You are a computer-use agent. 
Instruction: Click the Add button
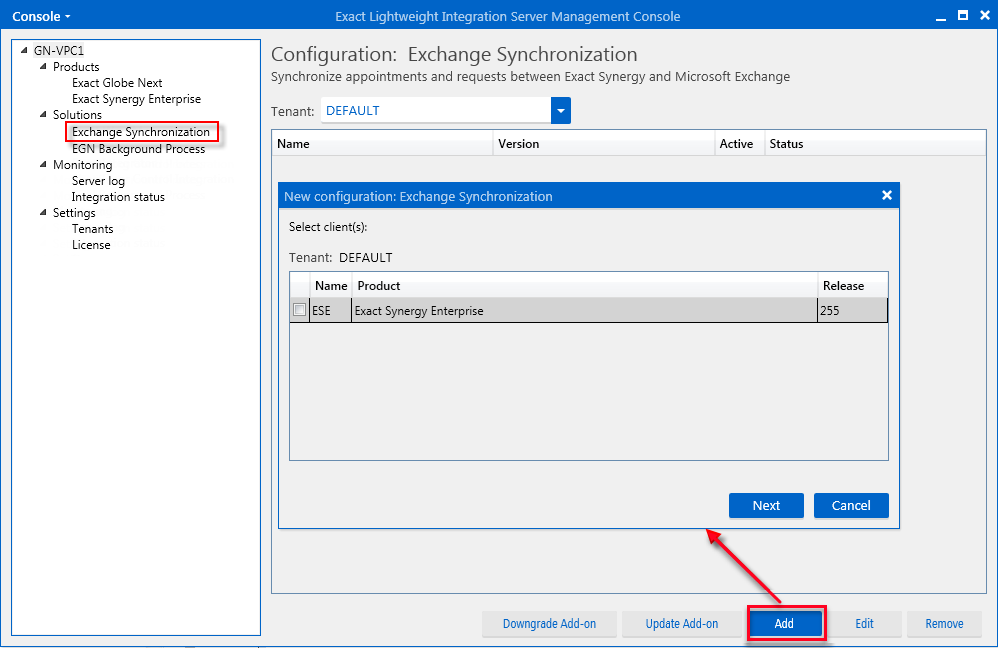coord(784,624)
